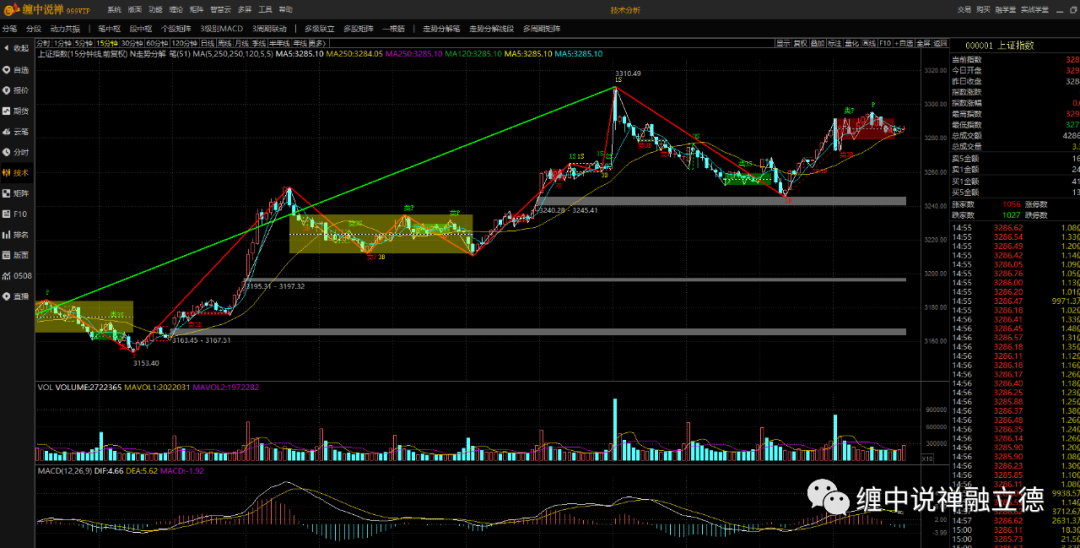Open the 分时 clock sidebar icon
Image resolution: width=1080 pixels, height=548 pixels.
[x=16, y=152]
